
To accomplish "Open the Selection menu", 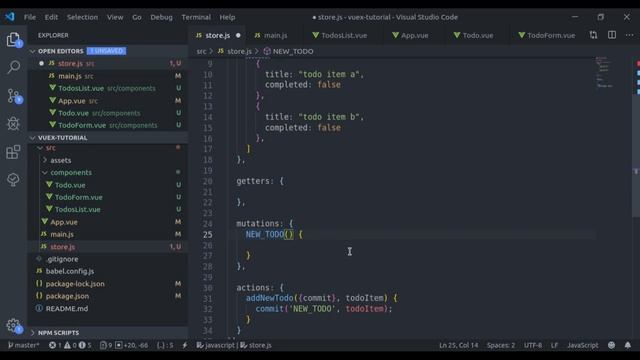I will click(82, 17).
